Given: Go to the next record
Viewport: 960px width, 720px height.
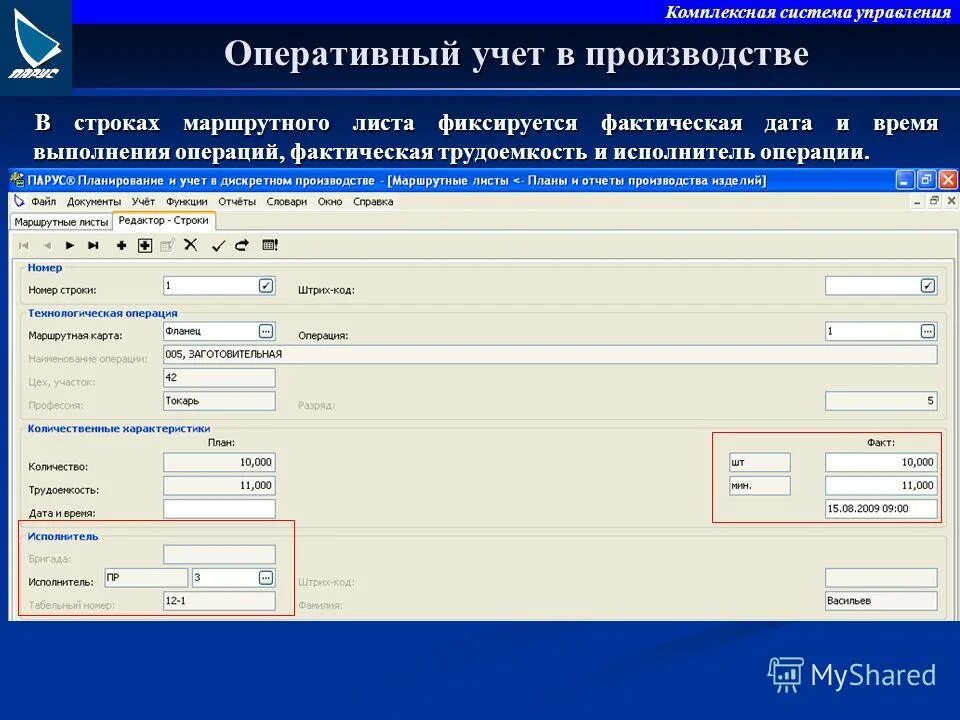Looking at the screenshot, I should pos(69,244).
